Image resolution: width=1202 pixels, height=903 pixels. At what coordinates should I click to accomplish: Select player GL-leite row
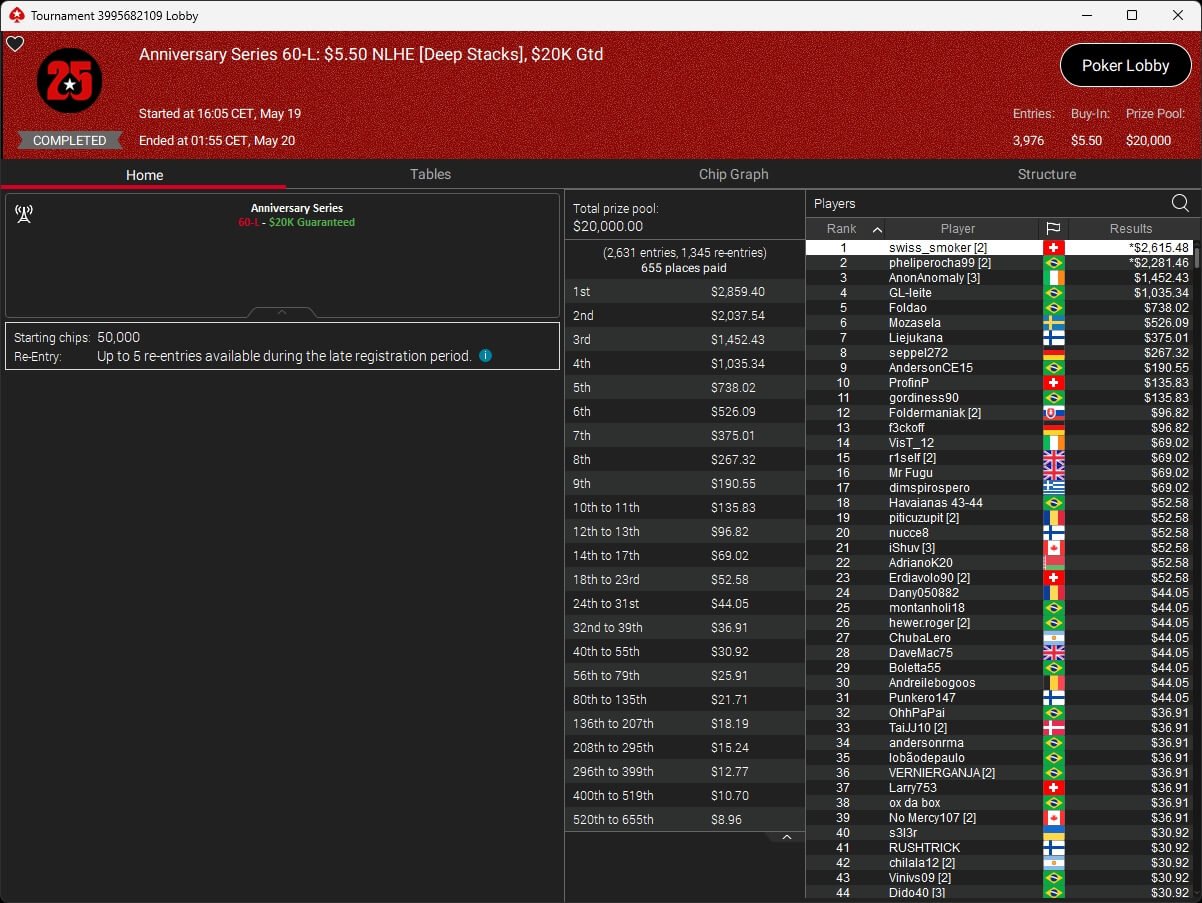(x=1000, y=292)
